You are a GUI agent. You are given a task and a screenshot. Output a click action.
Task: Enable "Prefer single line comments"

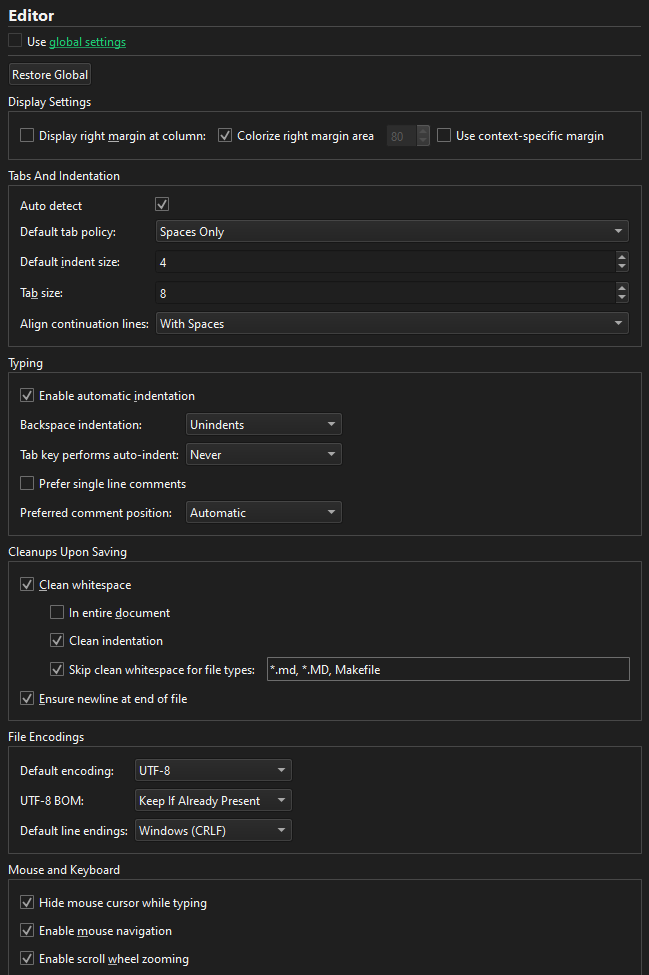tap(27, 483)
